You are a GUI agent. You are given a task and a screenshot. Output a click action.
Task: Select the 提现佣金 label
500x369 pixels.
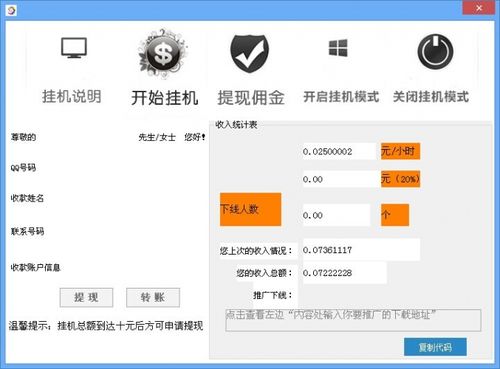pyautogui.click(x=251, y=98)
